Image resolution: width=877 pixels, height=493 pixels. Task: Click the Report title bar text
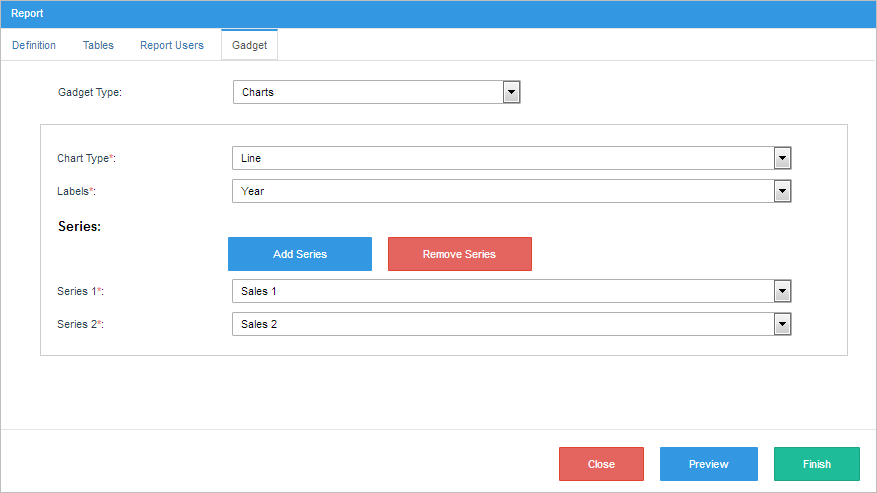click(27, 14)
